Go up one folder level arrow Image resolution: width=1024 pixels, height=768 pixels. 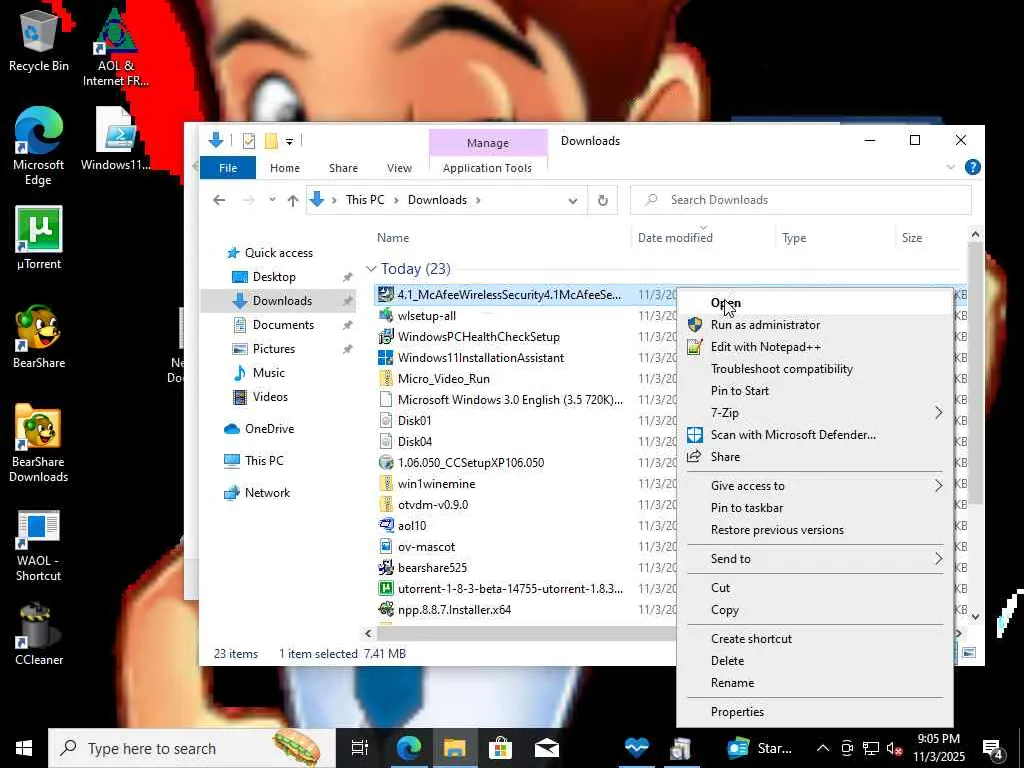click(x=293, y=200)
